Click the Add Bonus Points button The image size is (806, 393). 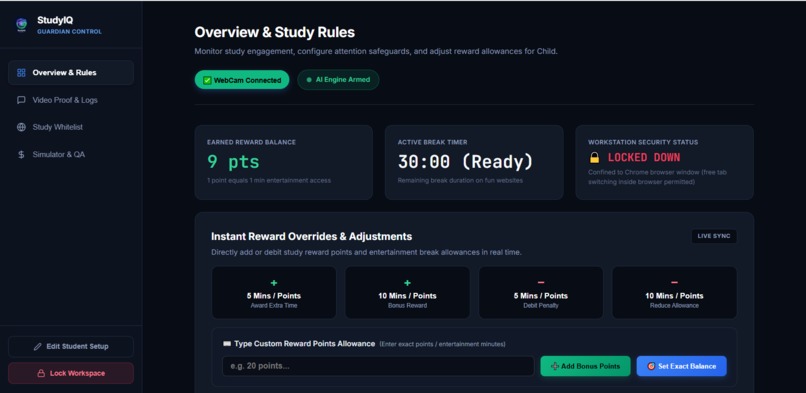pyautogui.click(x=585, y=366)
